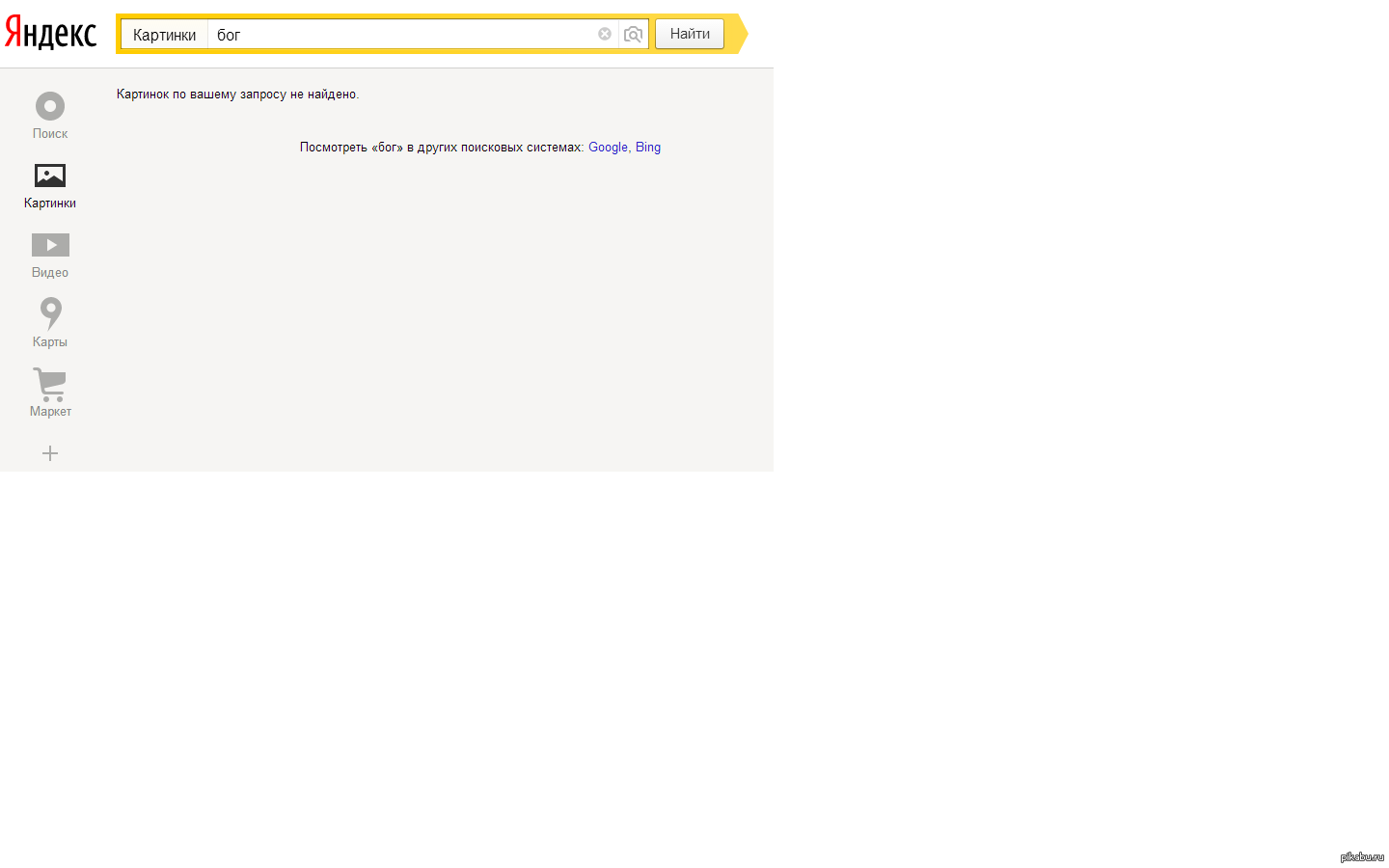
Task: Show more services with the plus icon
Action: (x=50, y=453)
